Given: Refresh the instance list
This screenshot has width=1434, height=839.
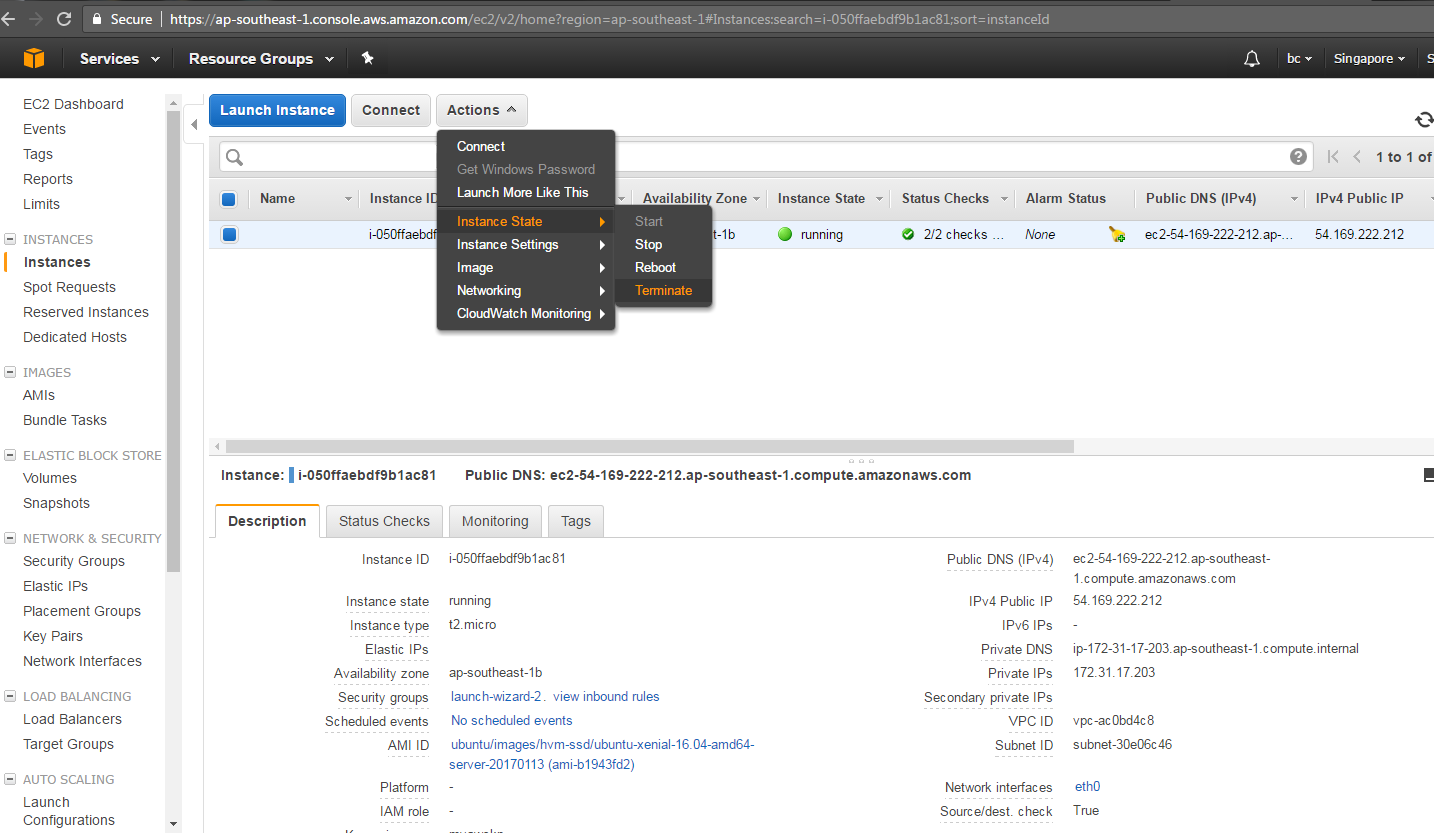Looking at the screenshot, I should 1423,119.
